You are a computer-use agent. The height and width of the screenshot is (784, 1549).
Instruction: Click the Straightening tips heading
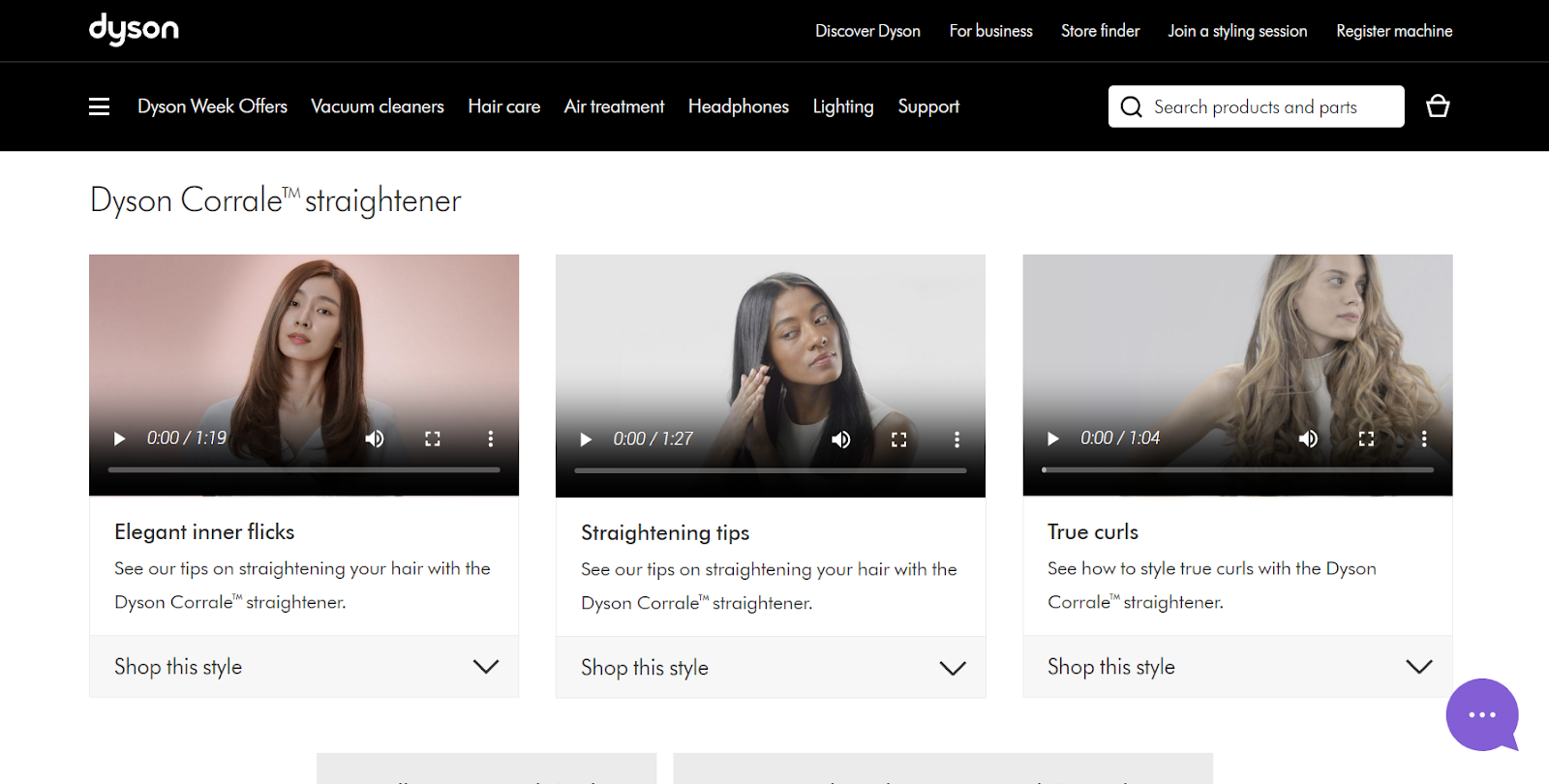[x=665, y=532]
